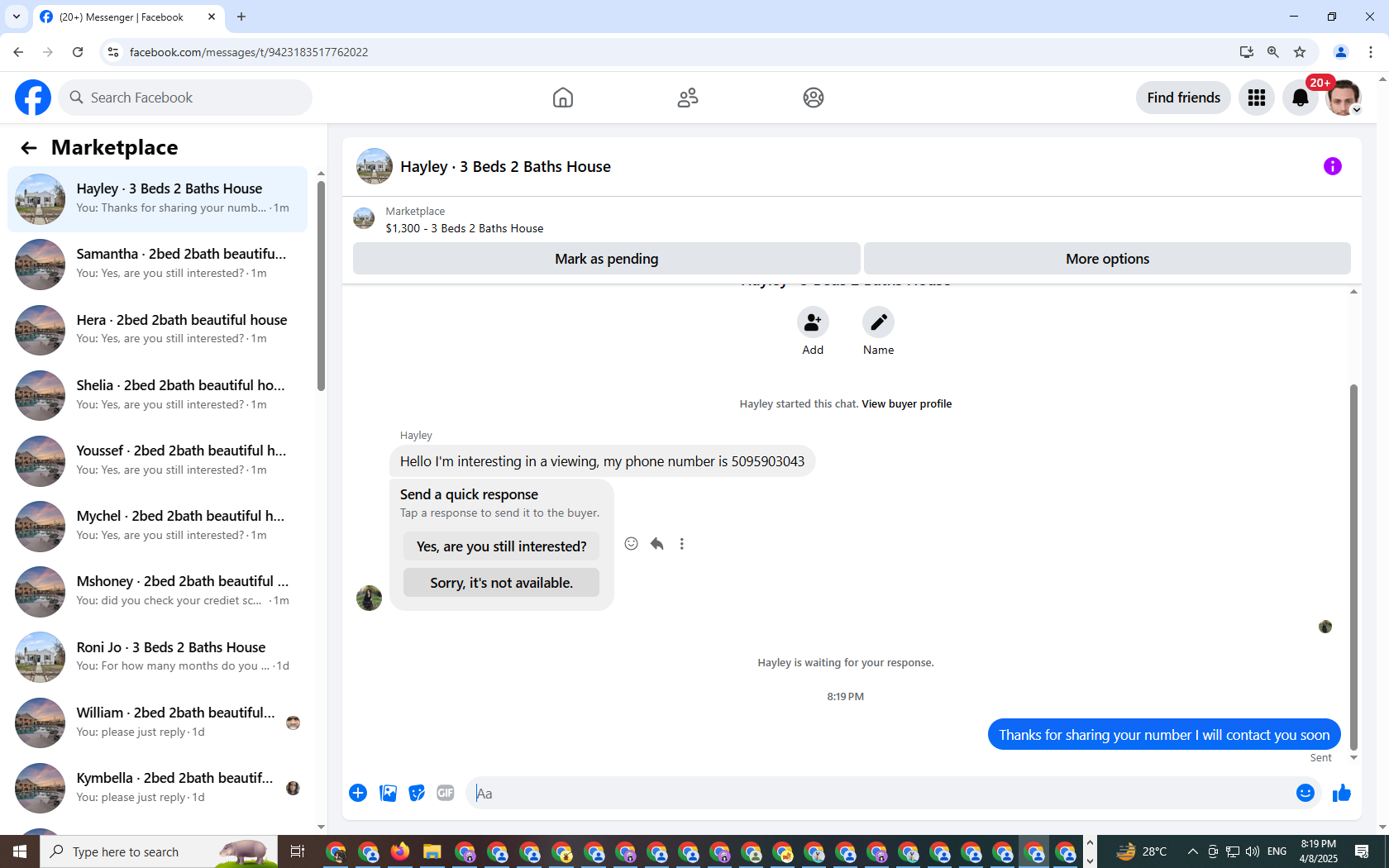Close the Messenger tab
Image resolution: width=1389 pixels, height=868 pixels.
[212, 17]
